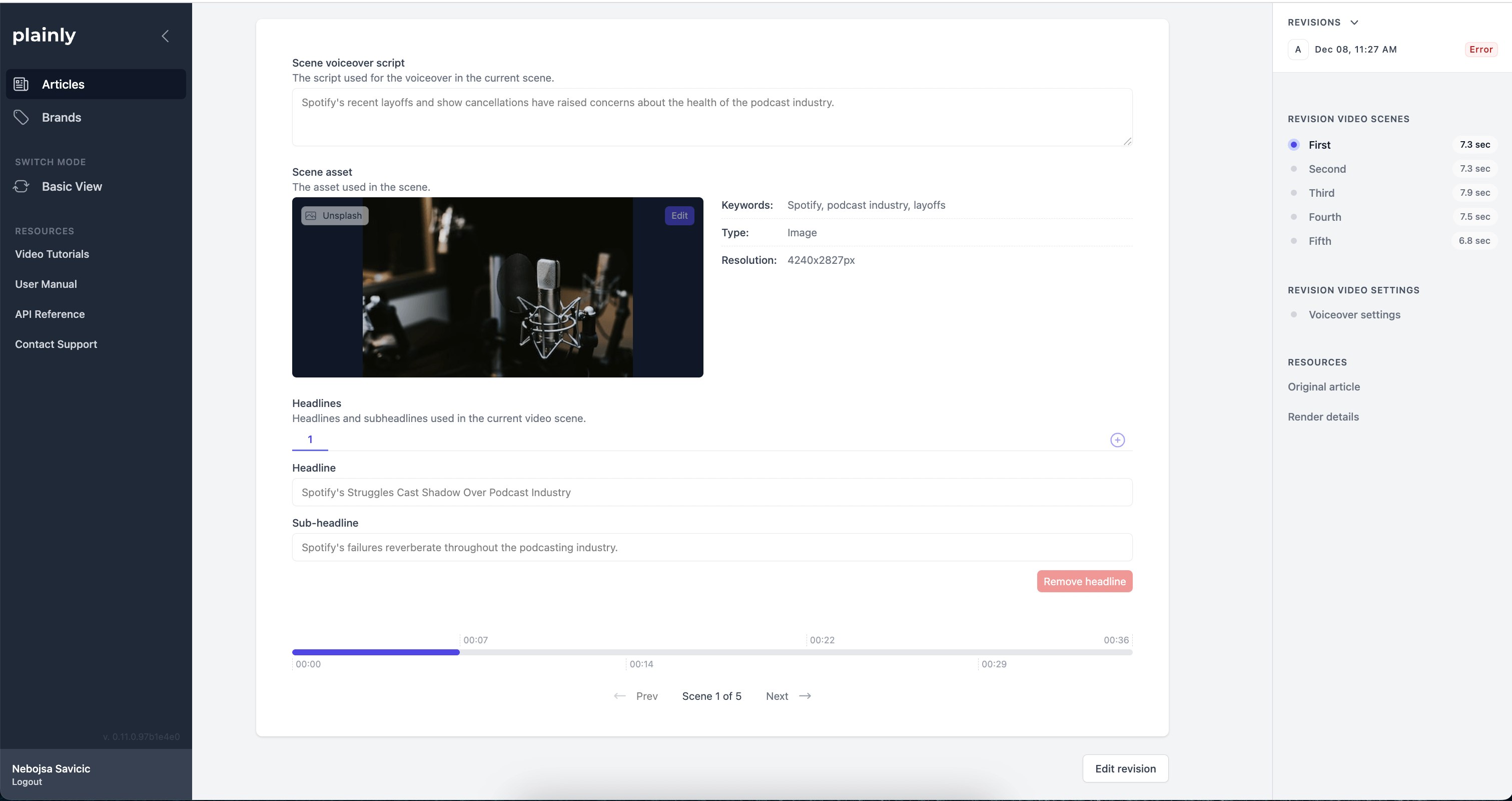The width and height of the screenshot is (1512, 801).
Task: Click the Basic View switch-mode icon
Action: point(21,186)
